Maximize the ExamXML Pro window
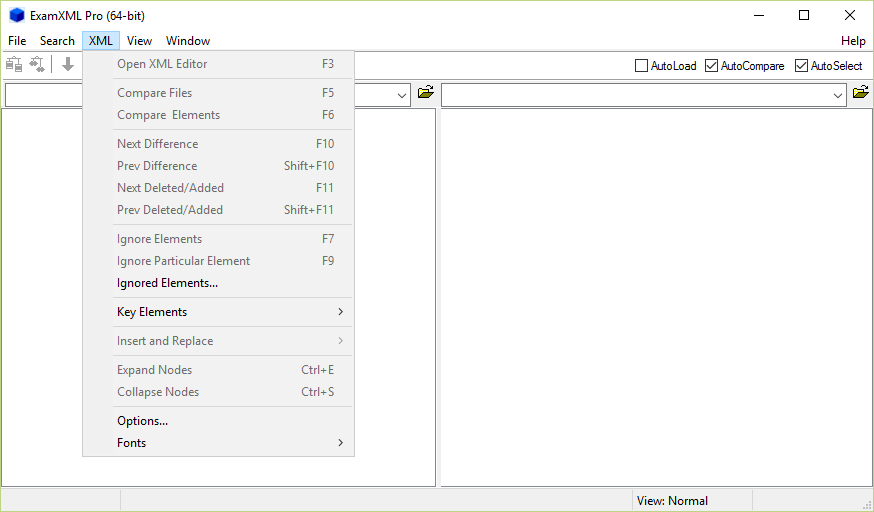This screenshot has width=874, height=512. coord(804,16)
